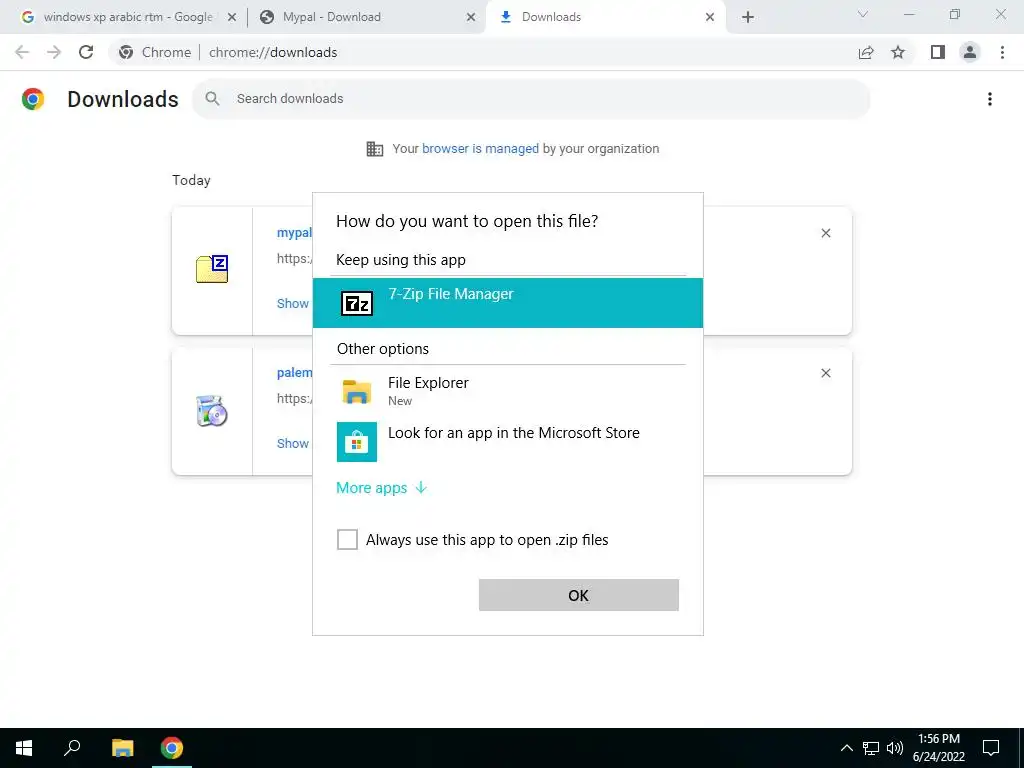Open the taskbar clock and date
The width and height of the screenshot is (1024, 768).
pyautogui.click(x=938, y=748)
